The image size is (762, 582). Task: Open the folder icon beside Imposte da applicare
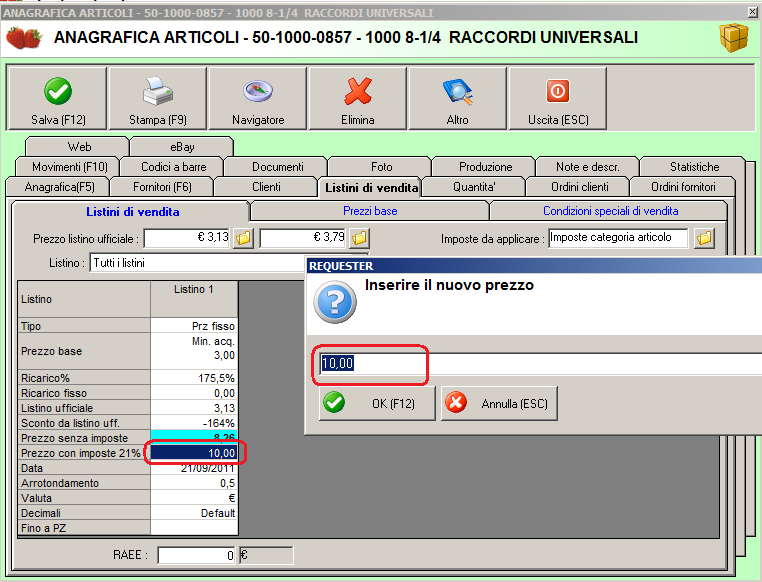(x=704, y=239)
